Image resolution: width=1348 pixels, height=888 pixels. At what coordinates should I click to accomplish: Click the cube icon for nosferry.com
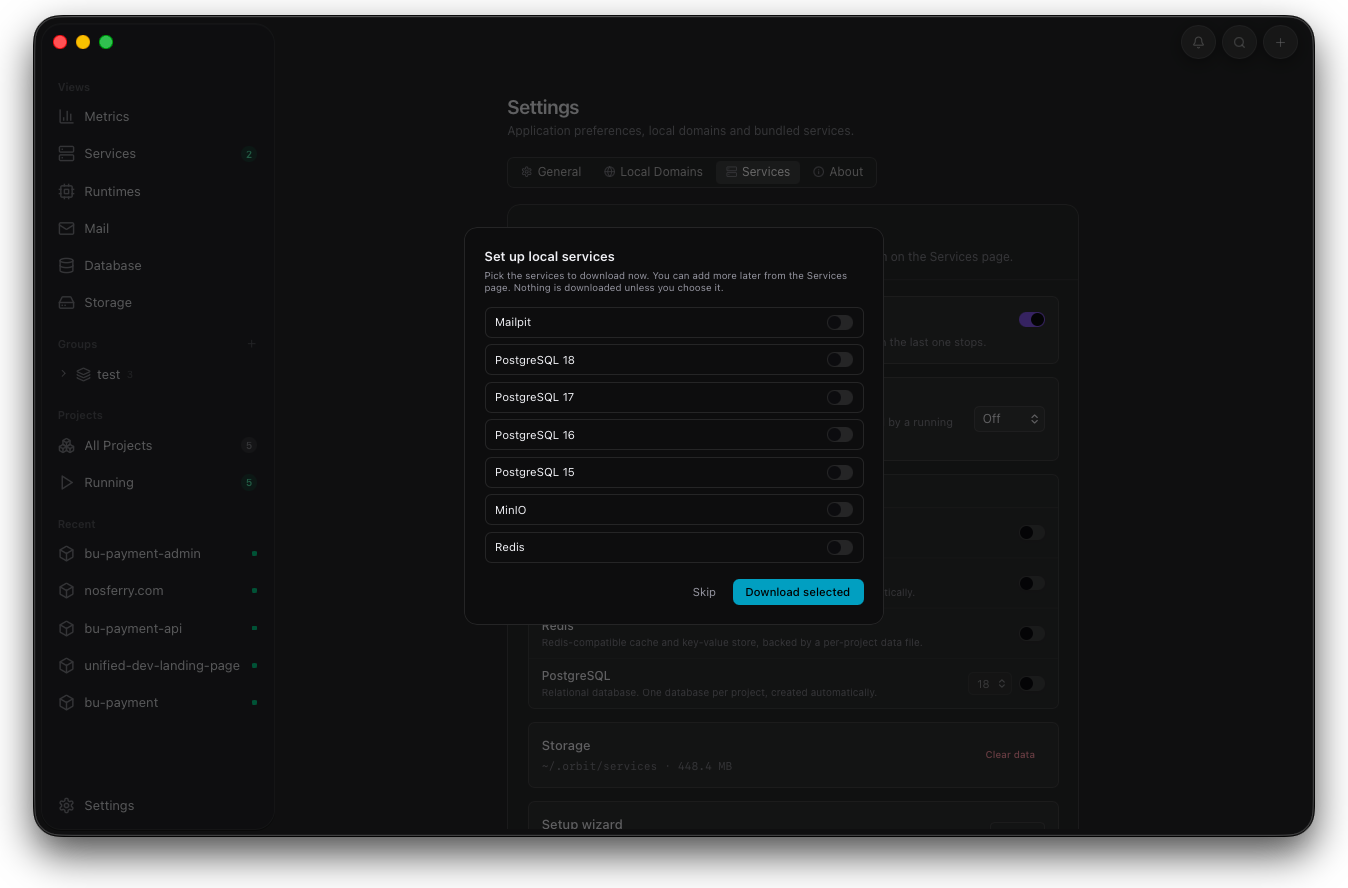[x=66, y=590]
